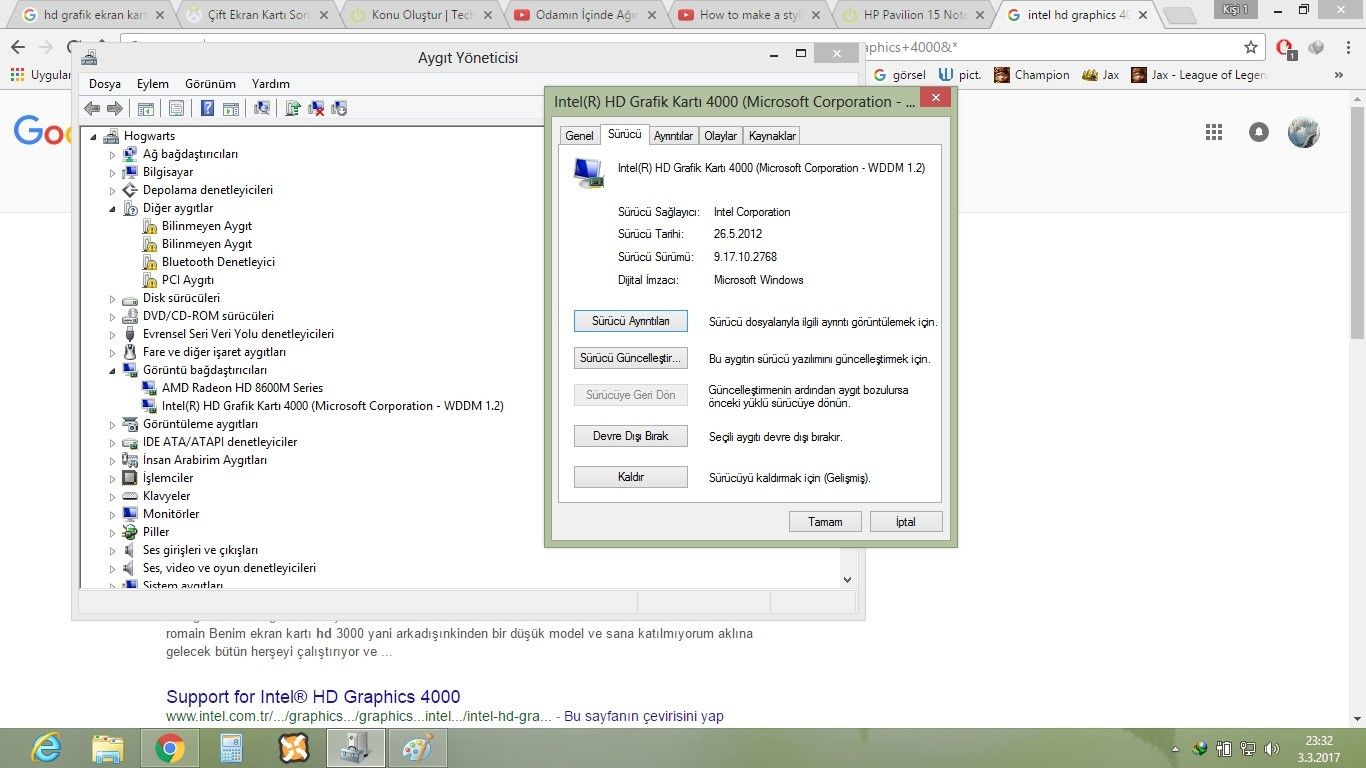Show more bookmarks with the chevron
The width and height of the screenshot is (1366, 768).
[x=1339, y=75]
